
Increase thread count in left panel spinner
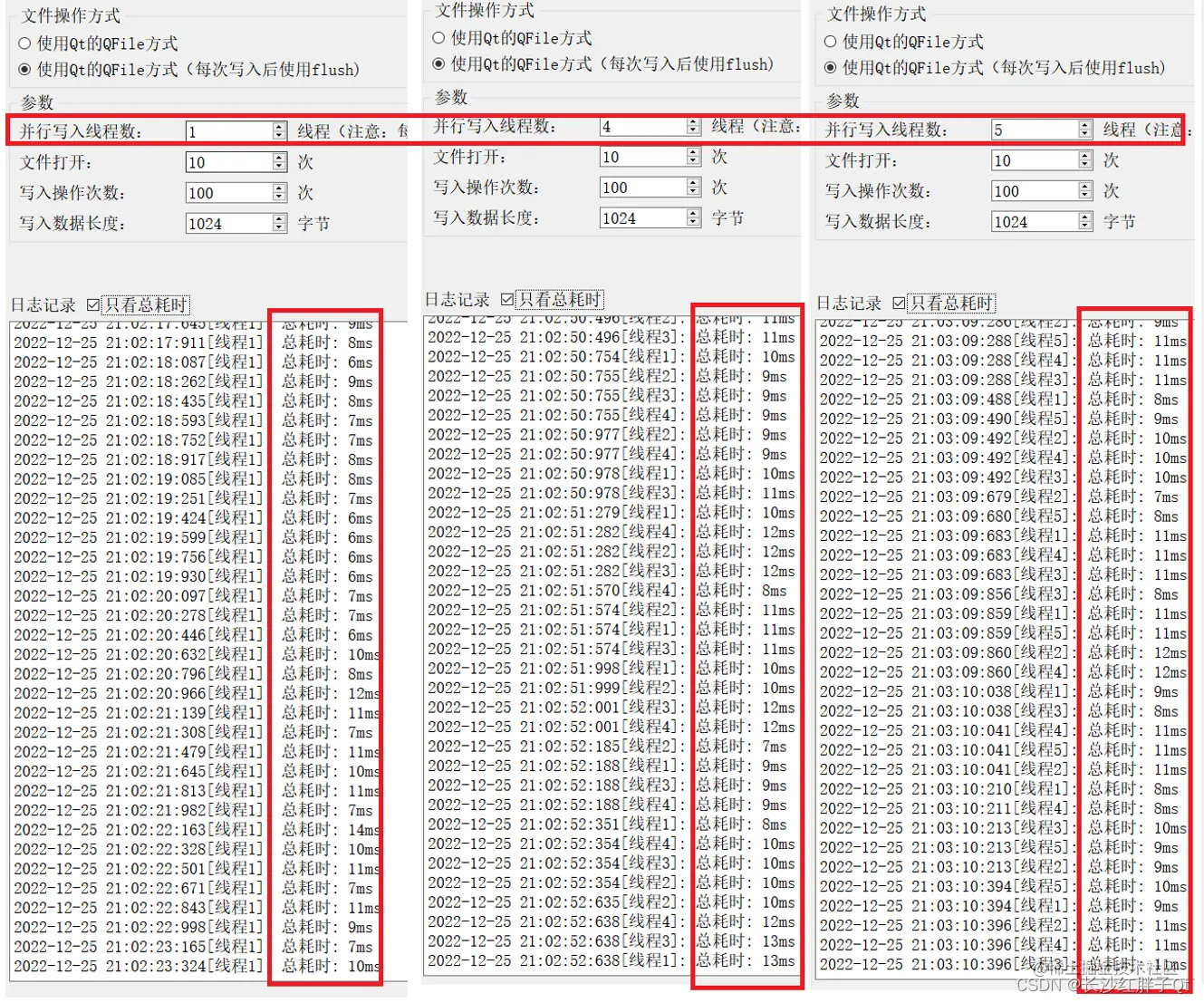coord(279,127)
